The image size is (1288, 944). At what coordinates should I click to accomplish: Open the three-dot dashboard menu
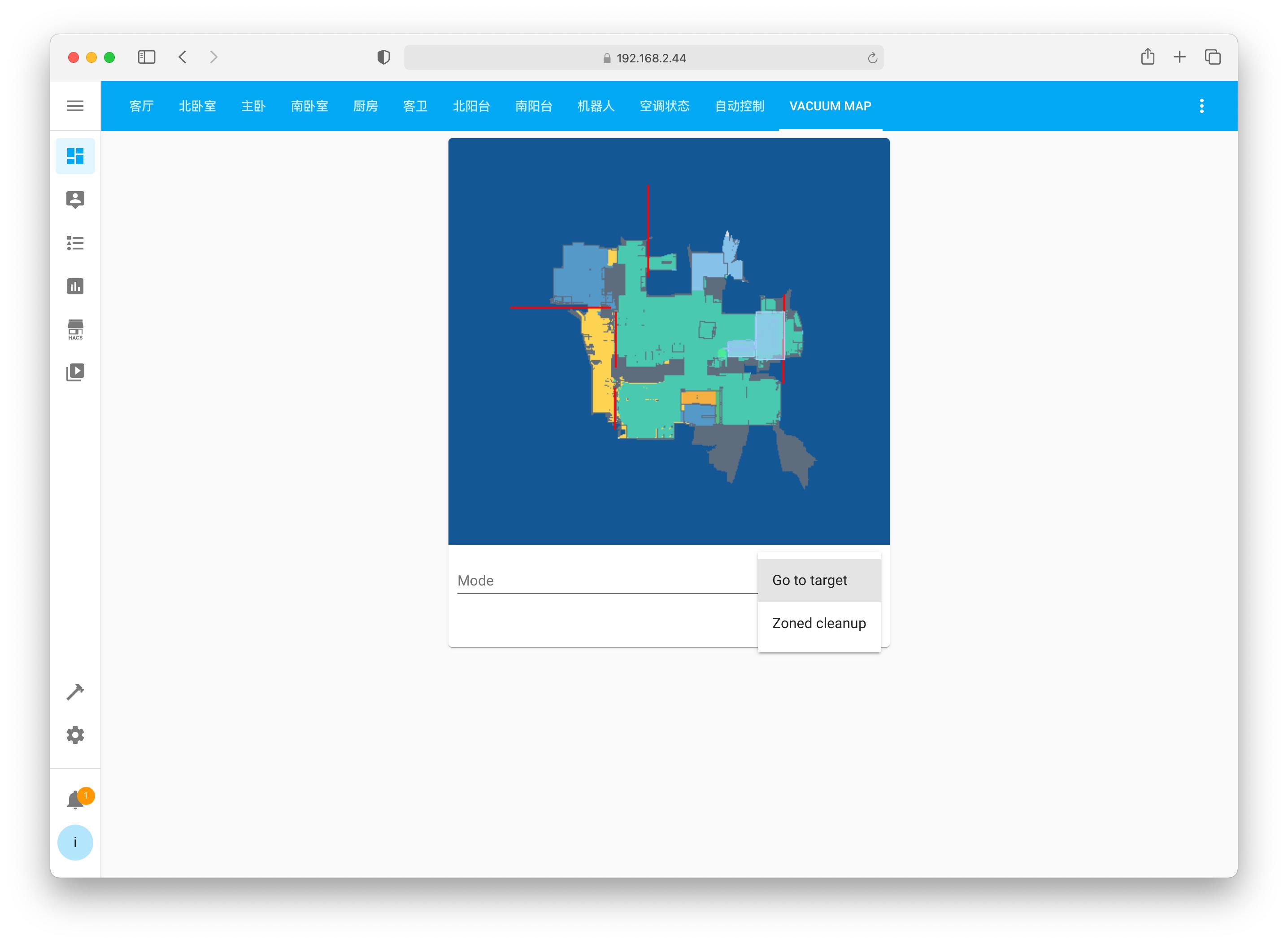[x=1201, y=106]
